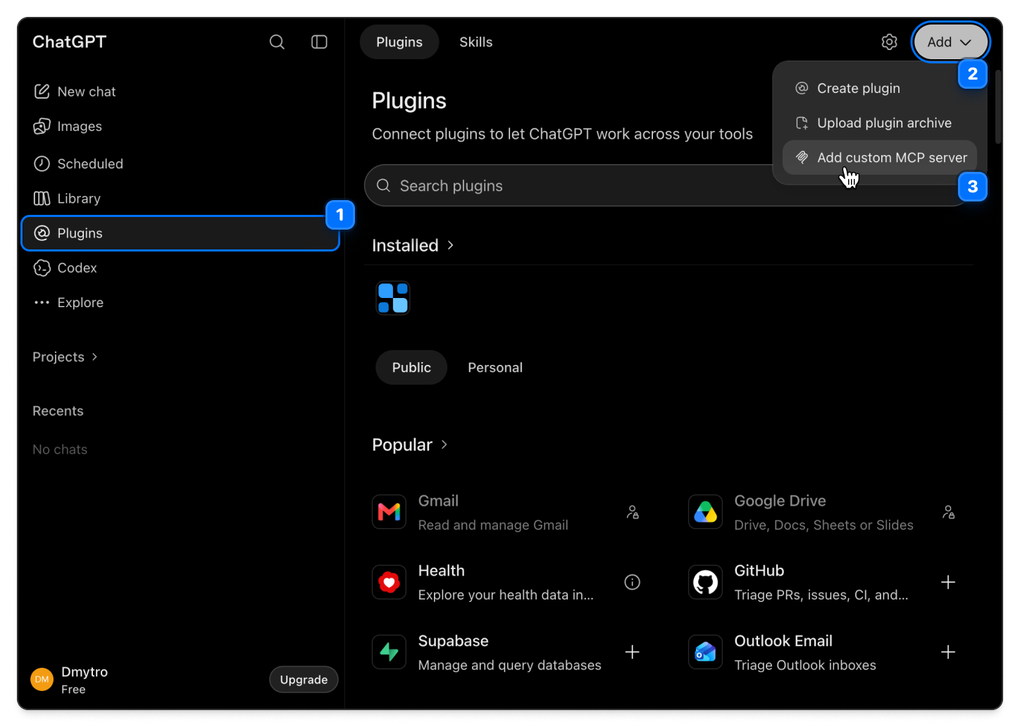1020x727 pixels.
Task: Click the Google Drive triangle icon
Action: tap(705, 512)
